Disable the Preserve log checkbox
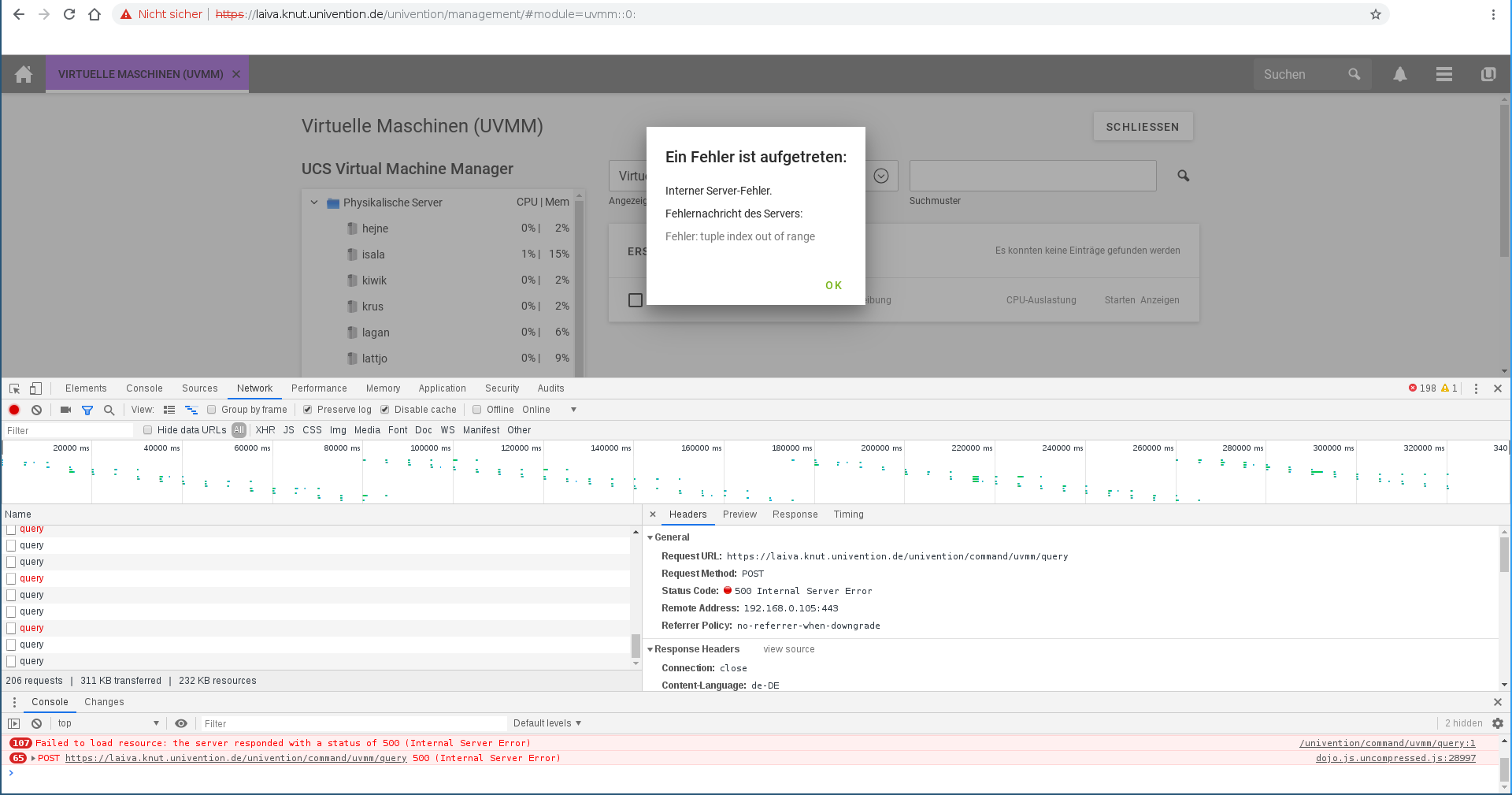This screenshot has height=795, width=1512. [308, 410]
